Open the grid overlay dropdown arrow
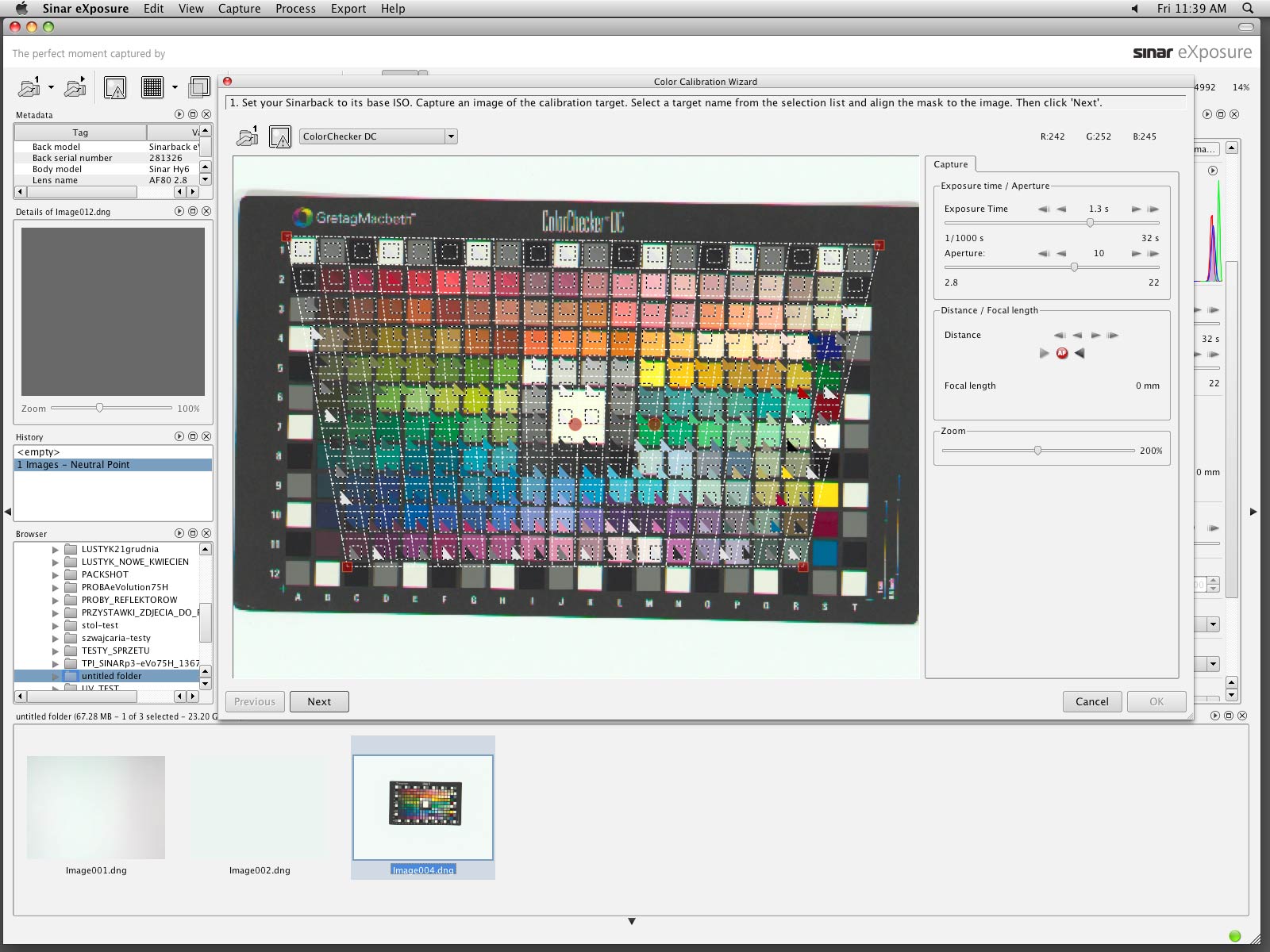The image size is (1270, 952). click(x=175, y=87)
